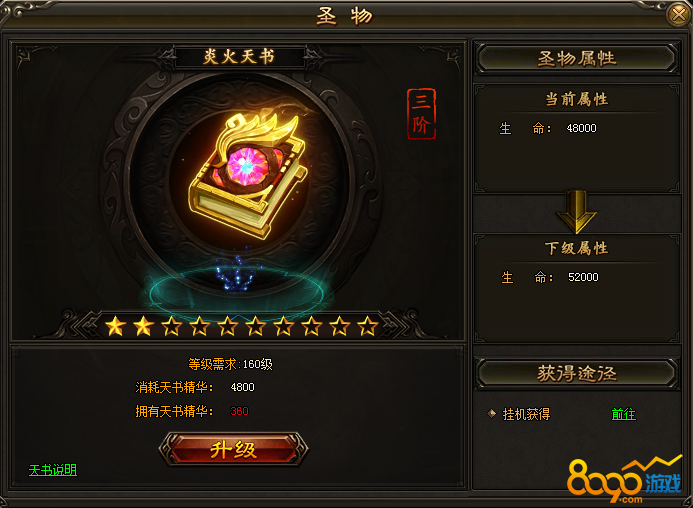
Task: Close the 圣物 window
Action: pyautogui.click(x=678, y=14)
